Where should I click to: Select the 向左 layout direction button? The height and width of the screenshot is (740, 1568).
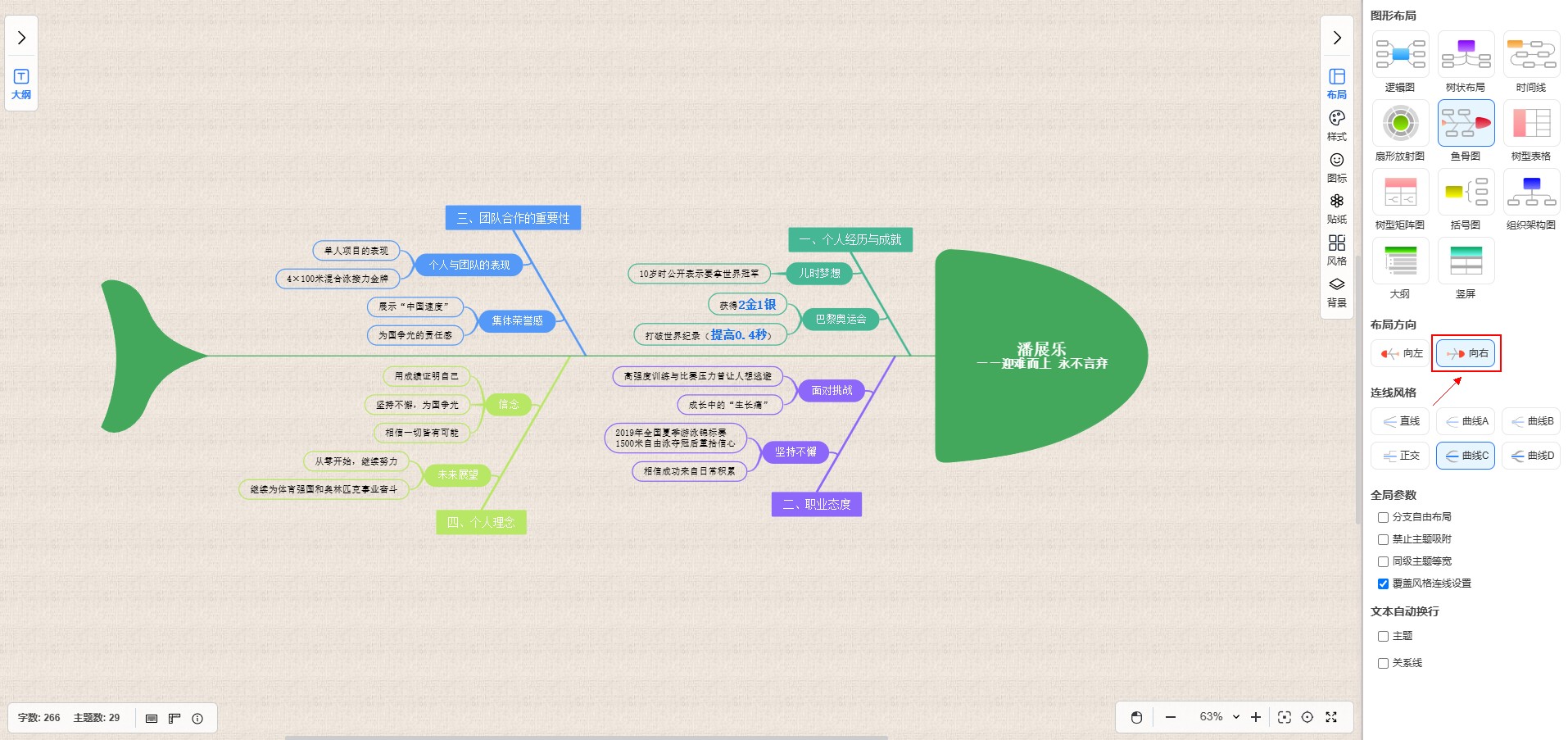[x=1401, y=353]
